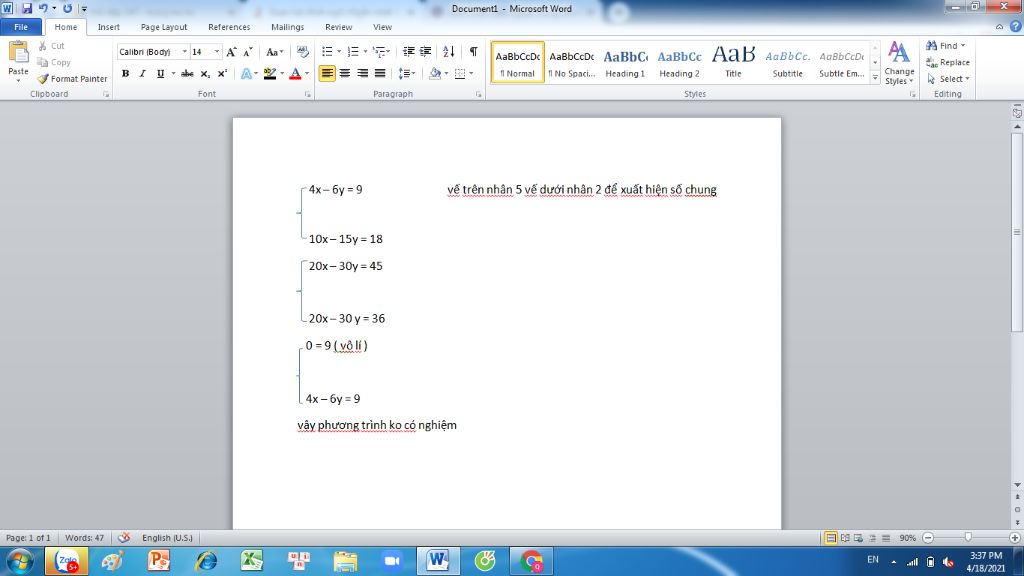The width and height of the screenshot is (1024, 576).
Task: Redo action in quick access toolbar
Action: (67, 8)
